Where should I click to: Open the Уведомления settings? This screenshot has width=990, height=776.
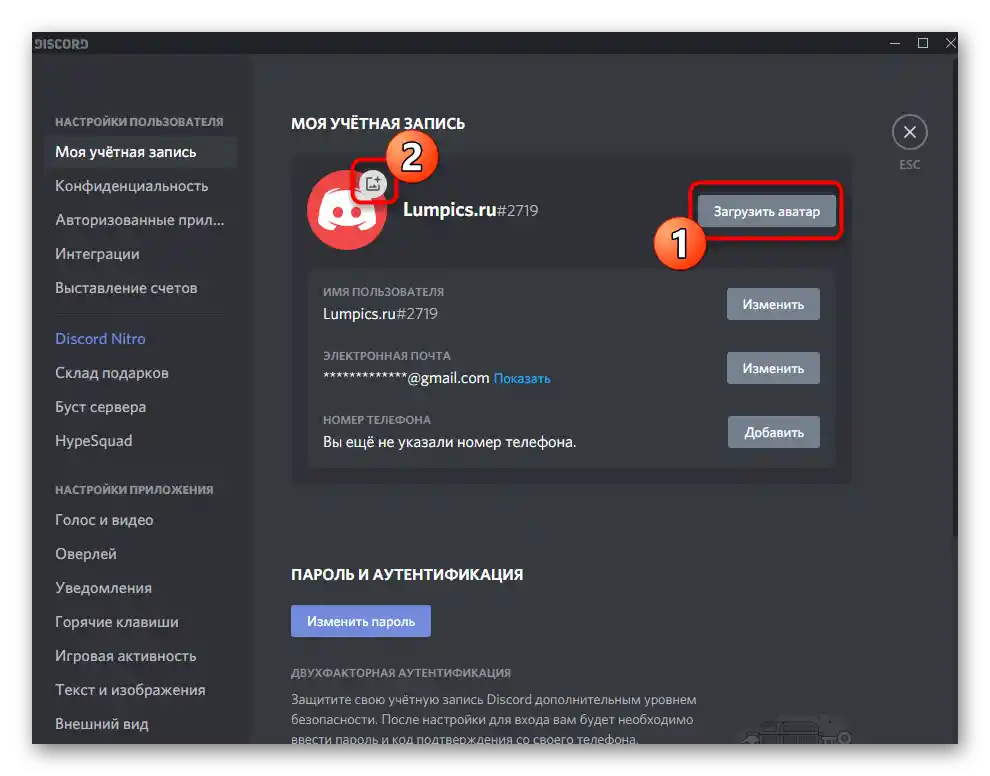click(140, 588)
